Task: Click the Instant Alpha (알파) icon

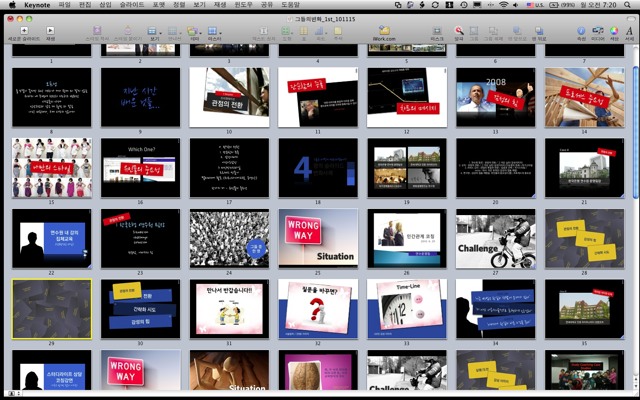Action: 459,31
